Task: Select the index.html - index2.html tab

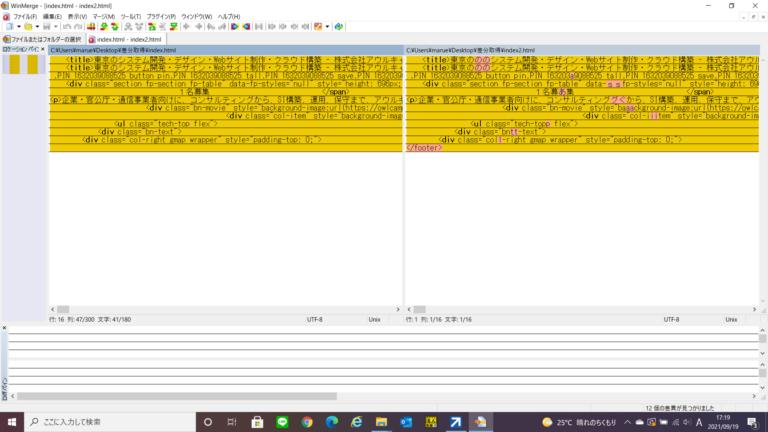Action: click(126, 39)
